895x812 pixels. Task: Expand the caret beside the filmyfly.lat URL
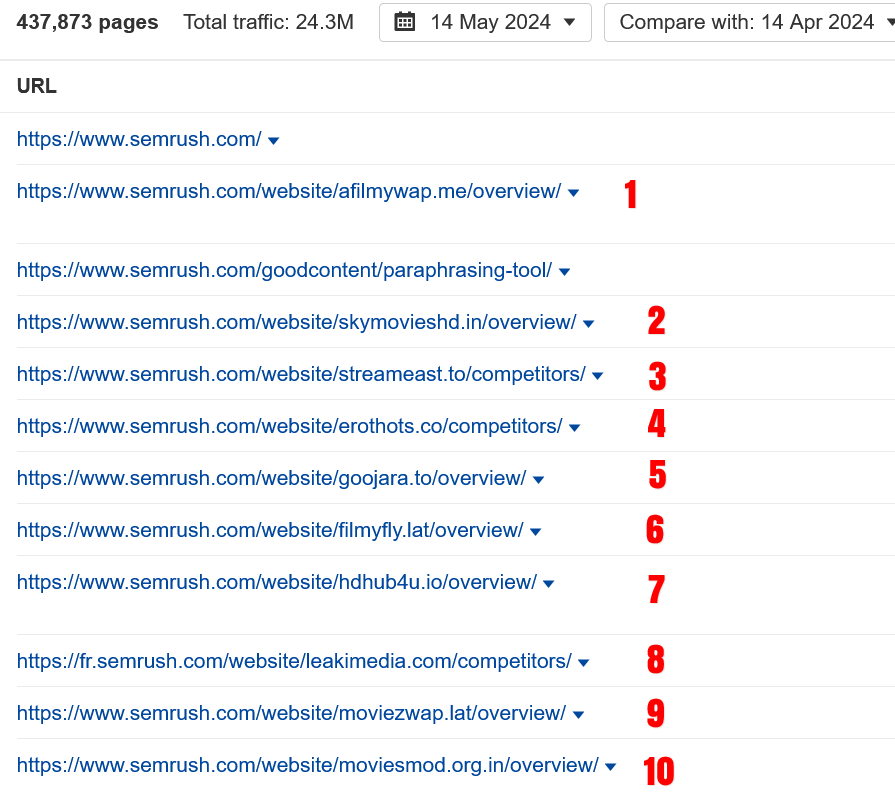535,532
